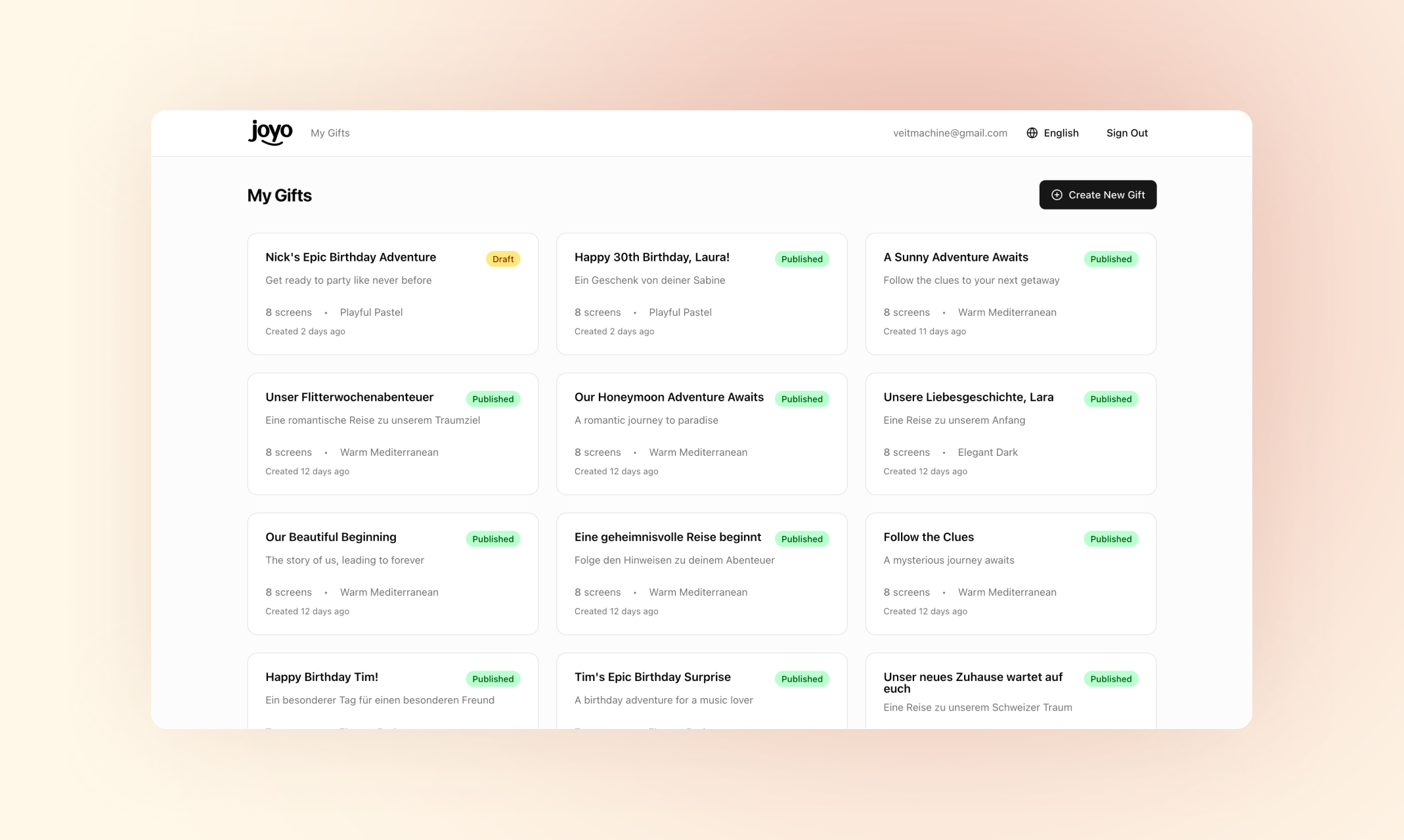Open Happy Birthday Tim! gift card
The width and height of the screenshot is (1404, 840).
coord(322,677)
